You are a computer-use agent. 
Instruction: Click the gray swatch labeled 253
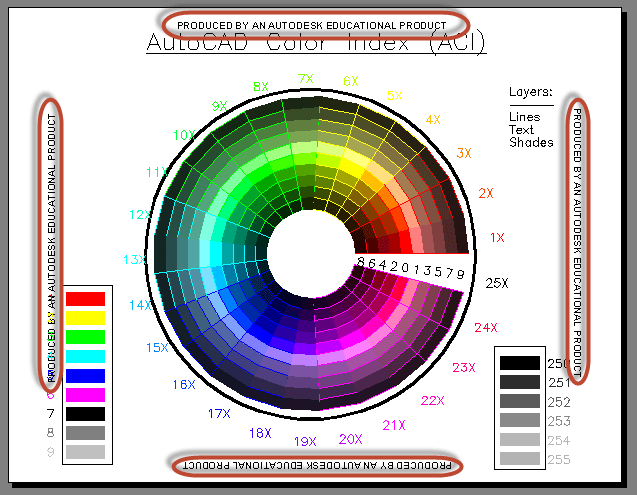(x=520, y=420)
